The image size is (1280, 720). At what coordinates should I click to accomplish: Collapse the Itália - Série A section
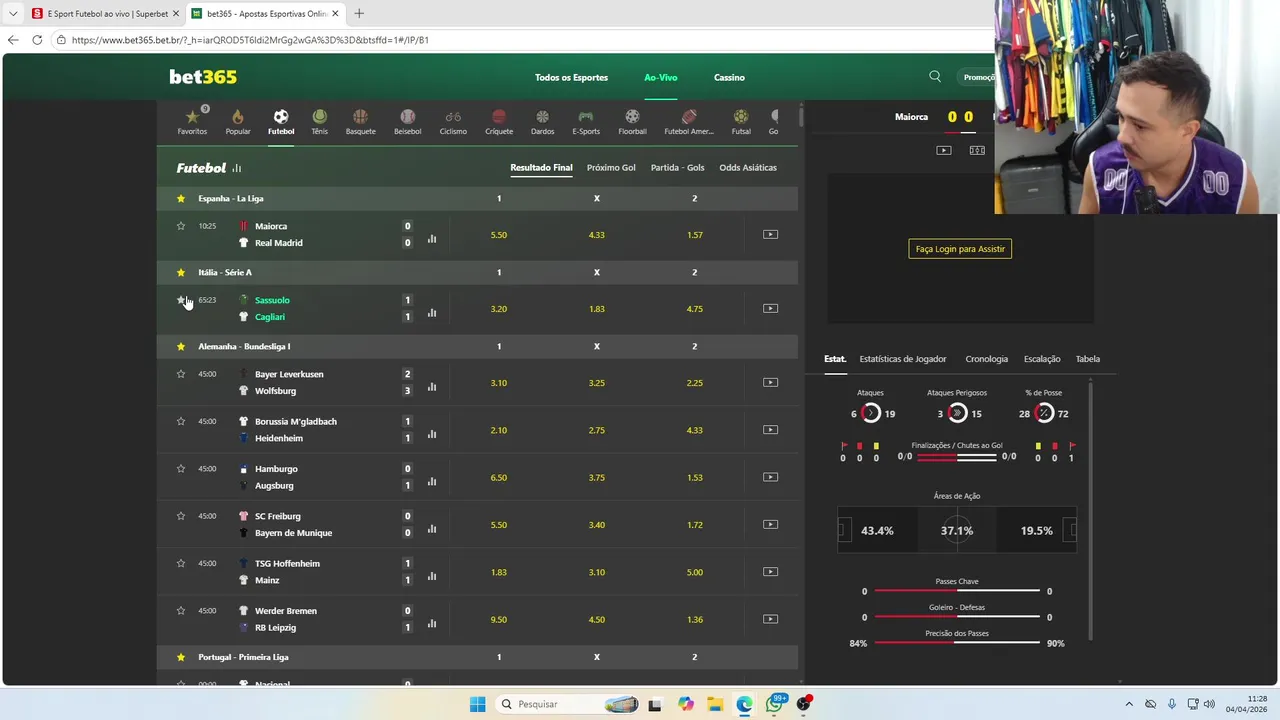(x=477, y=272)
